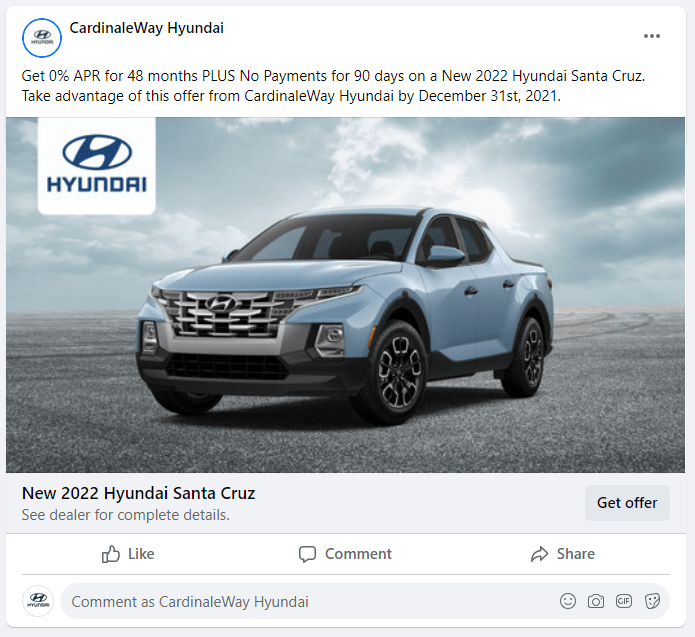Click See dealer for complete details text
Image resolution: width=695 pixels, height=637 pixels.
[126, 515]
